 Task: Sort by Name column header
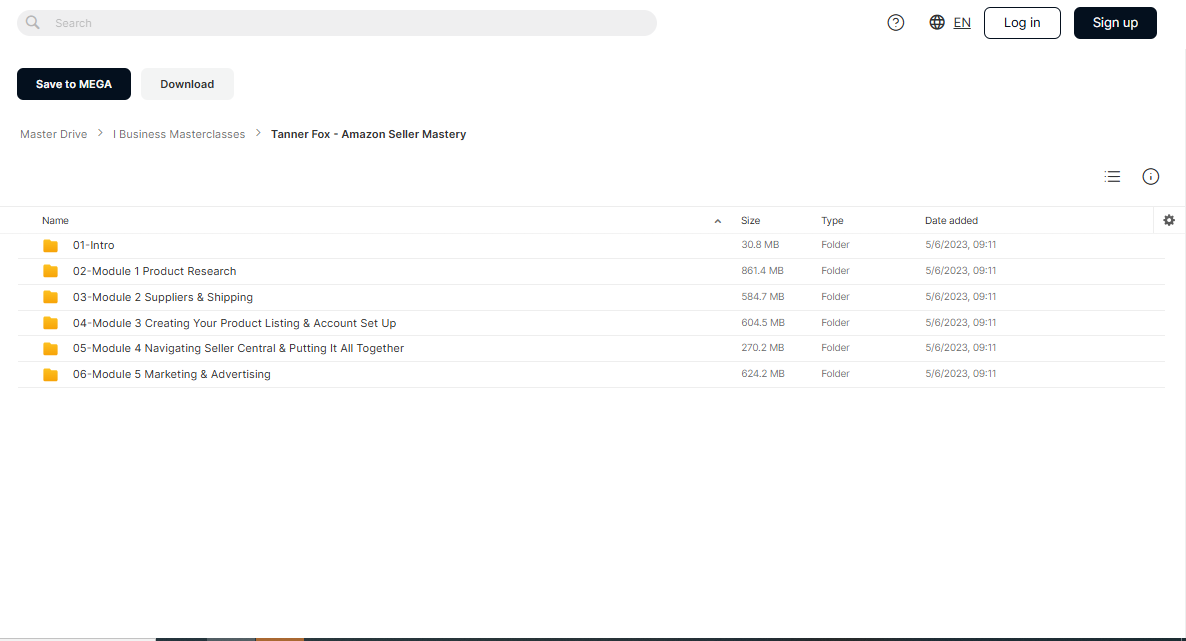pos(55,220)
